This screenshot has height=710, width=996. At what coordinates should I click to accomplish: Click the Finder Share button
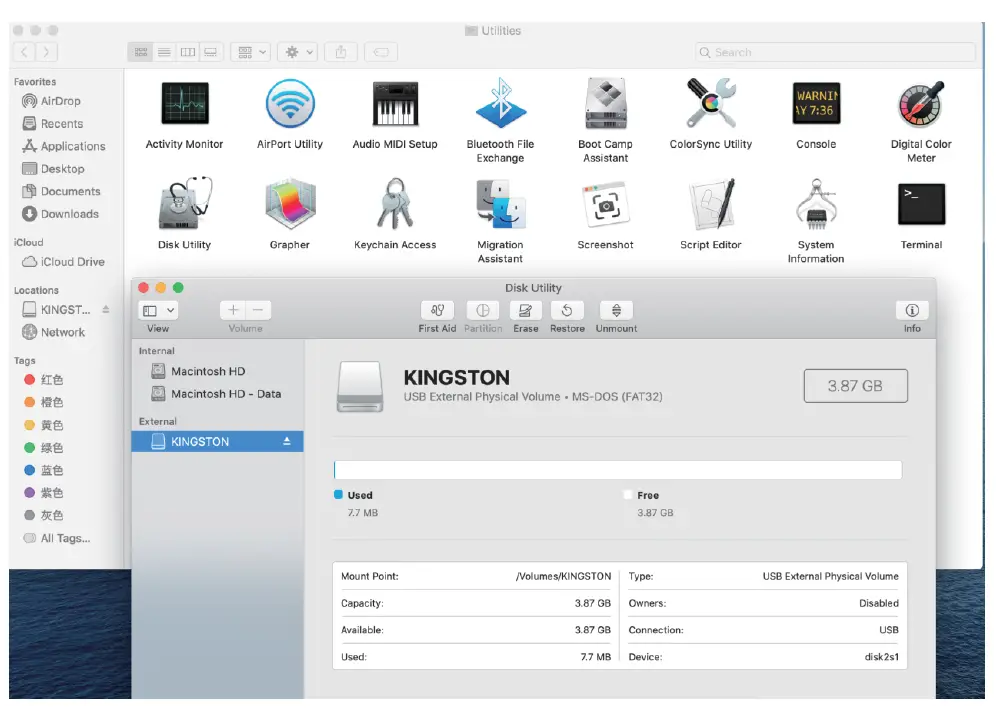[341, 52]
